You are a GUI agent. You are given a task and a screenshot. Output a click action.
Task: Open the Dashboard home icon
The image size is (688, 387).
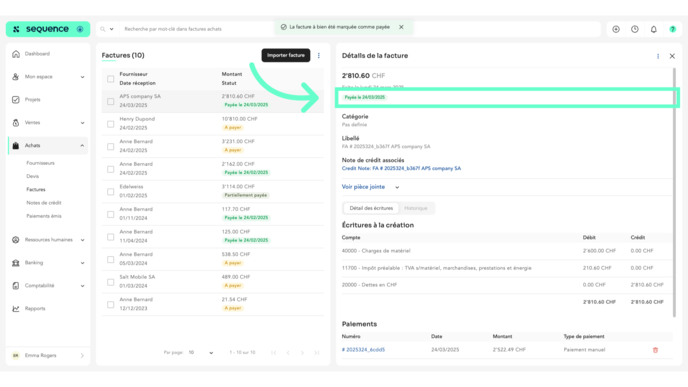[16, 54]
